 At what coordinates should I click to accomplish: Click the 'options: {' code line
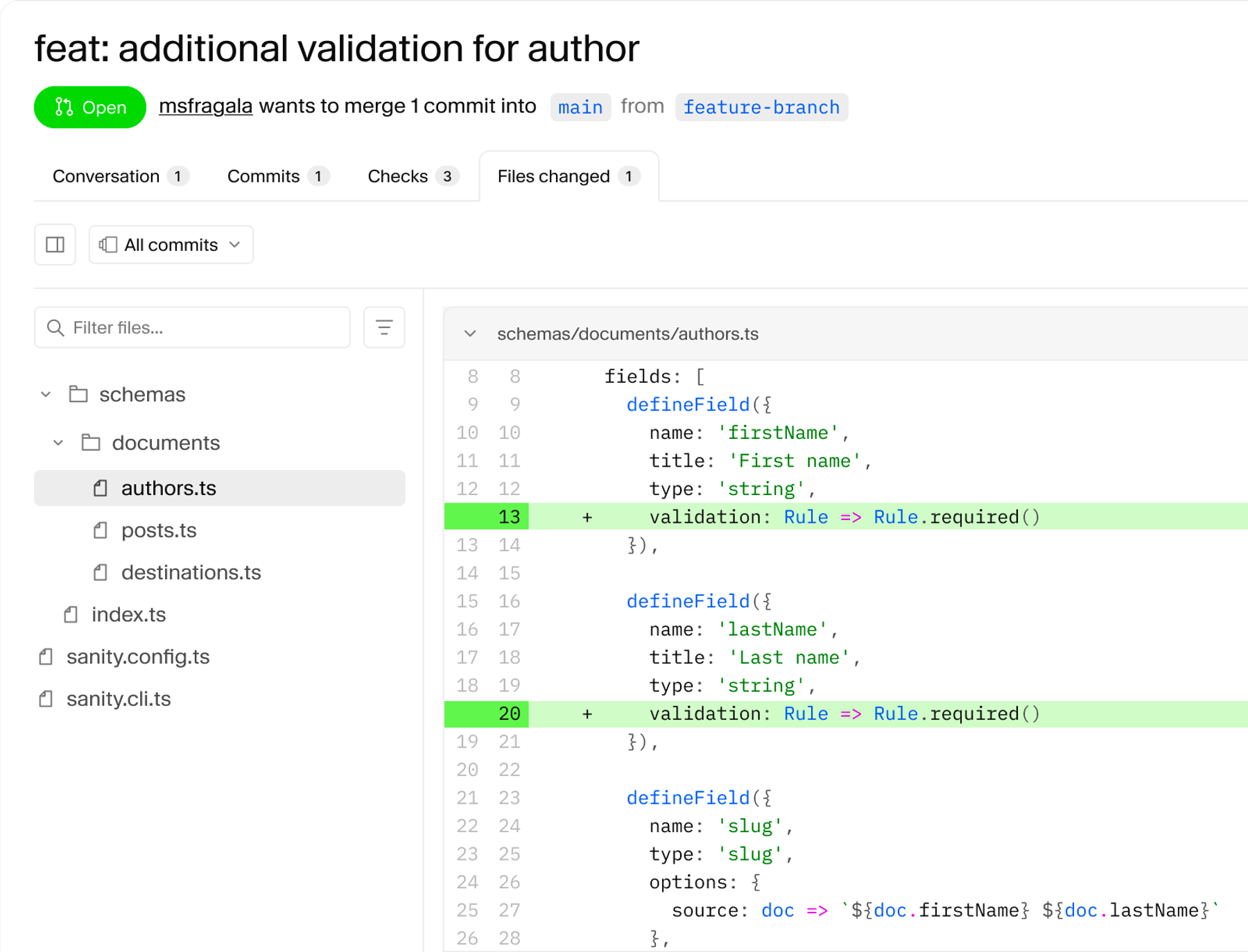(x=705, y=882)
